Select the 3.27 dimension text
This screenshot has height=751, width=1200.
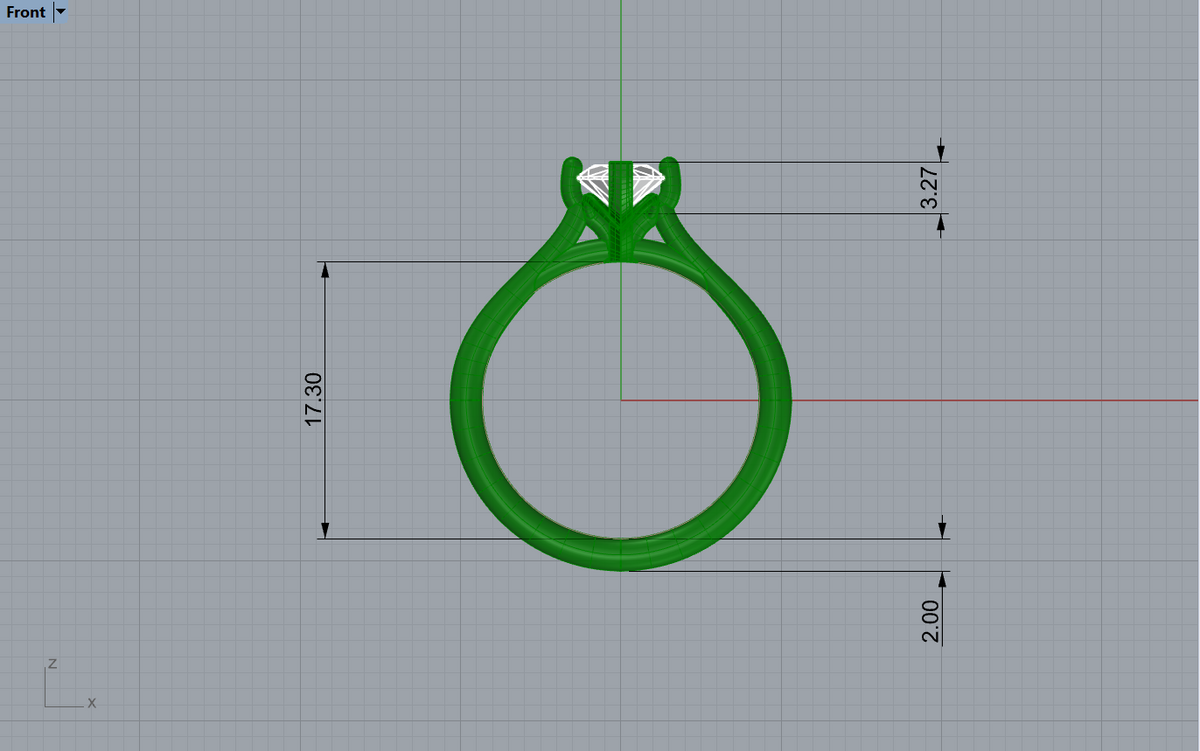pyautogui.click(x=930, y=187)
